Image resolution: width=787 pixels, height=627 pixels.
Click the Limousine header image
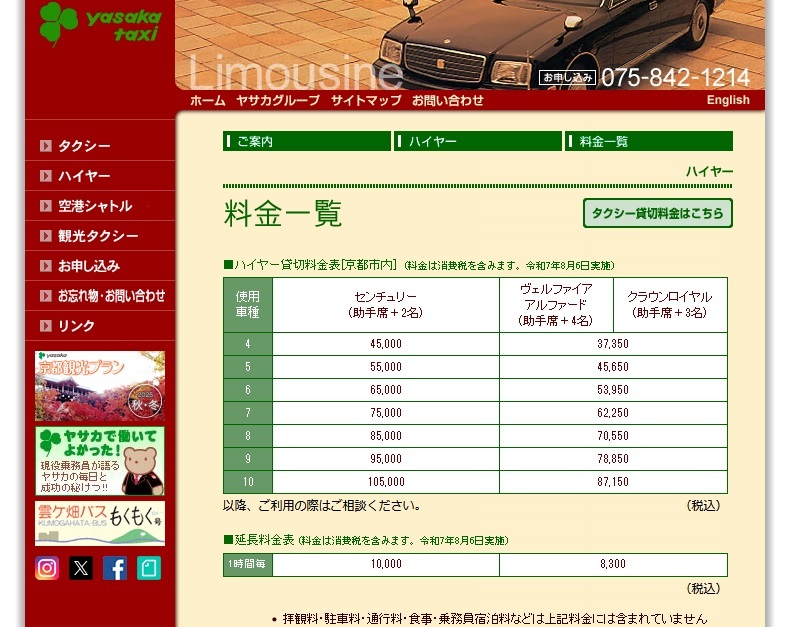(470, 45)
